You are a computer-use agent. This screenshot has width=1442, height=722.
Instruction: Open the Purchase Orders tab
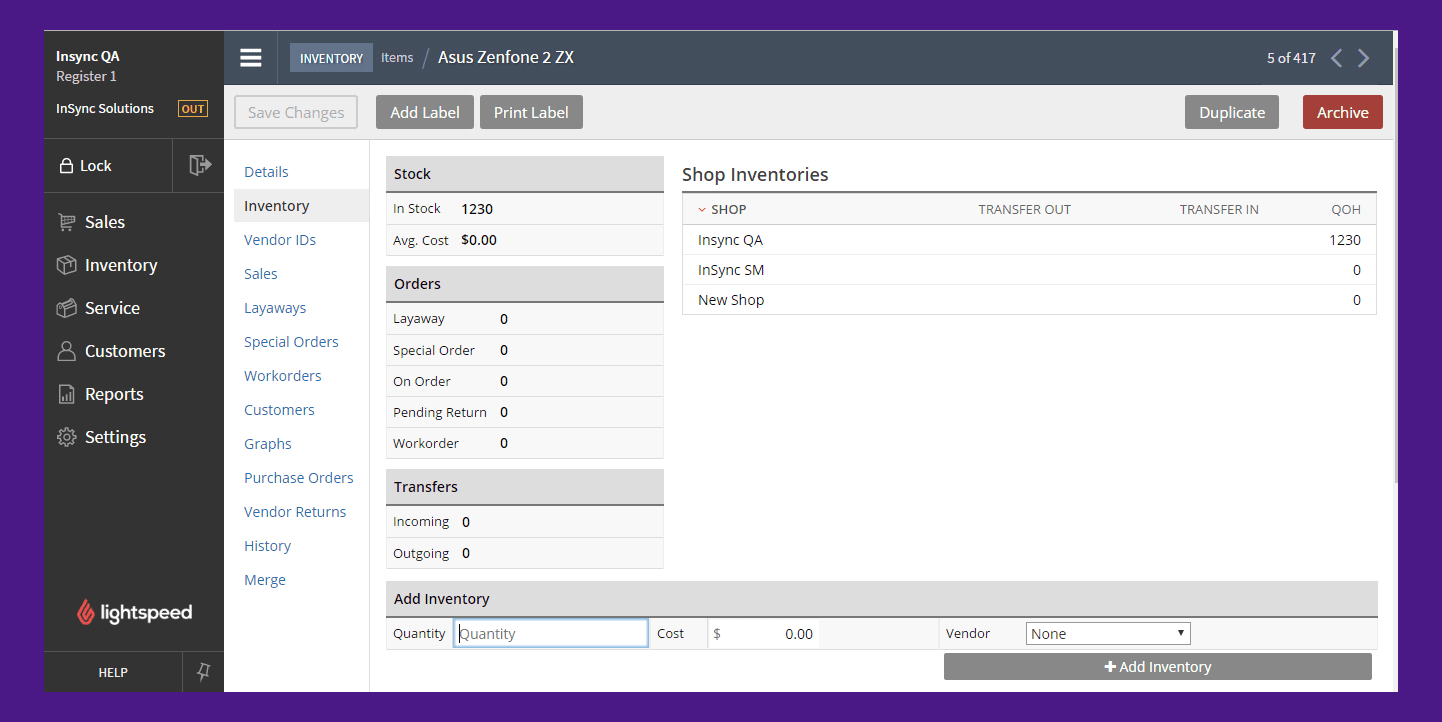pos(299,478)
